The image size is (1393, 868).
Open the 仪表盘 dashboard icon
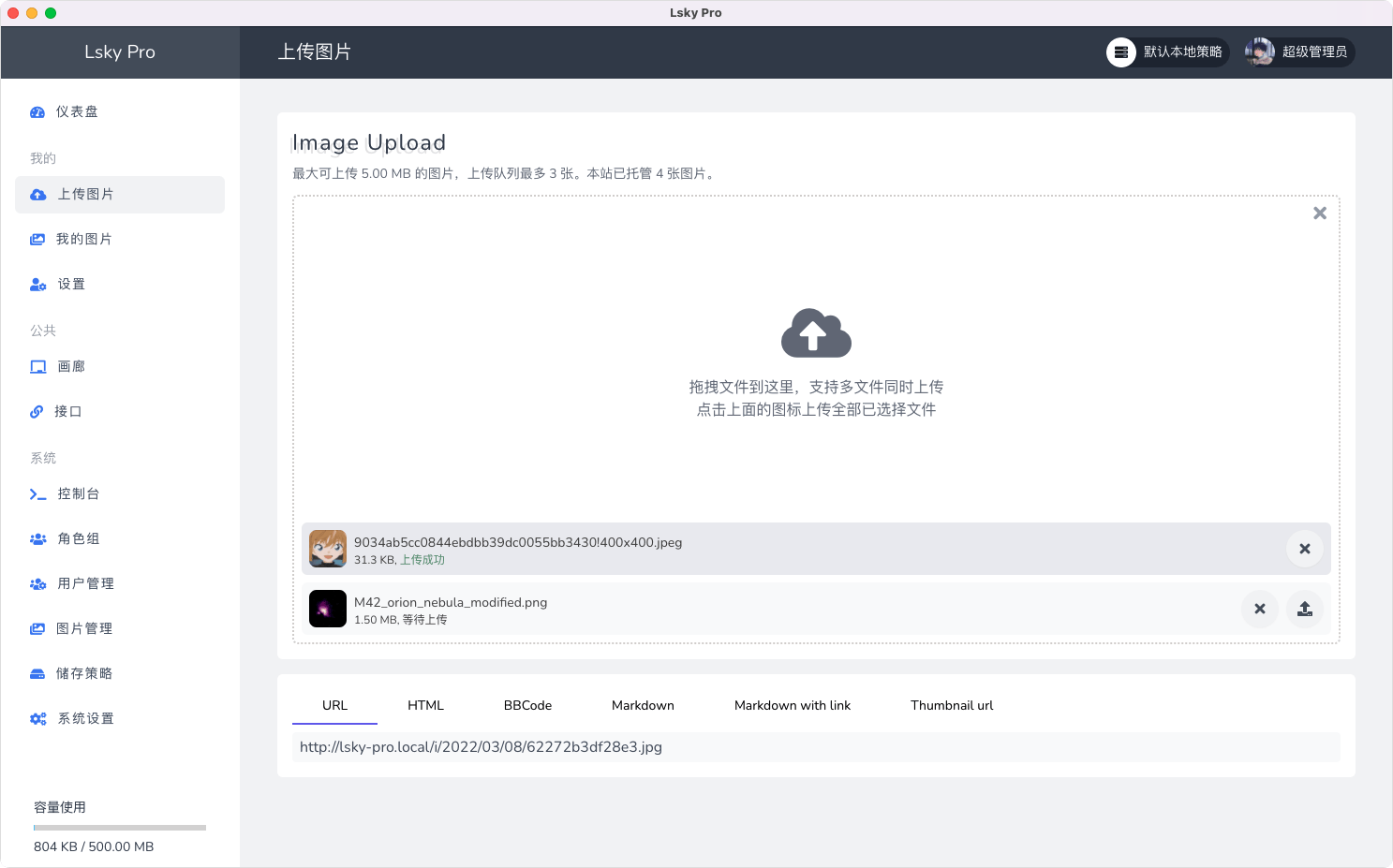[x=37, y=111]
